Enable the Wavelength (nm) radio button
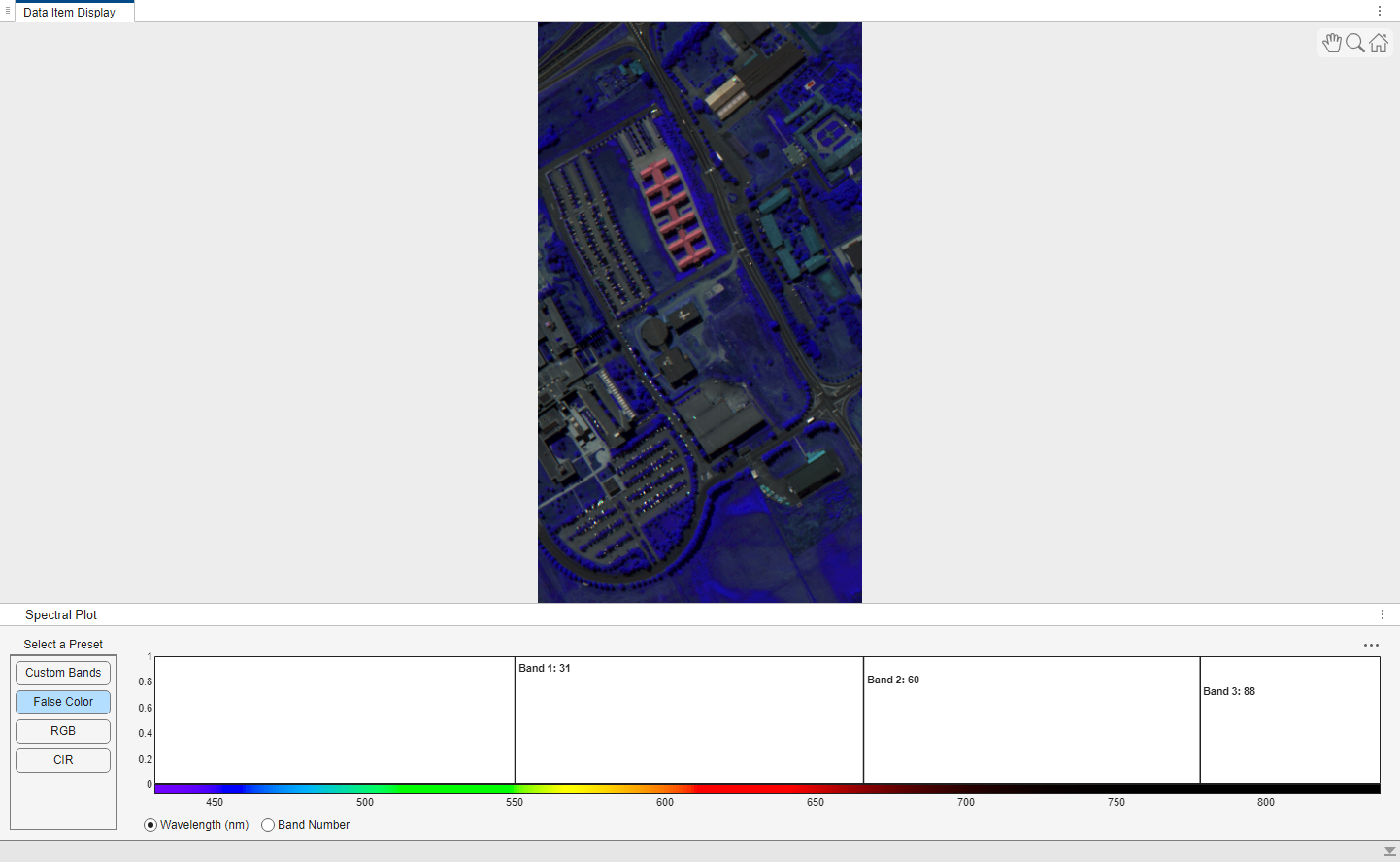Viewport: 1400px width, 862px height. click(x=150, y=825)
